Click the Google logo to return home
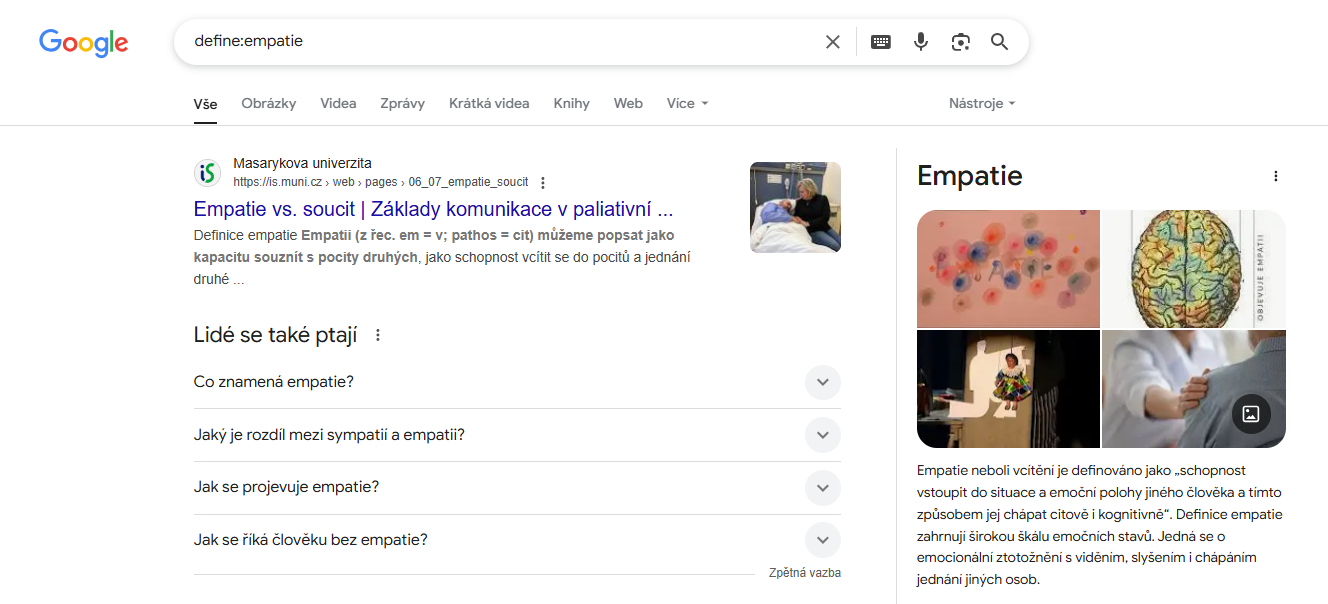 click(x=83, y=42)
